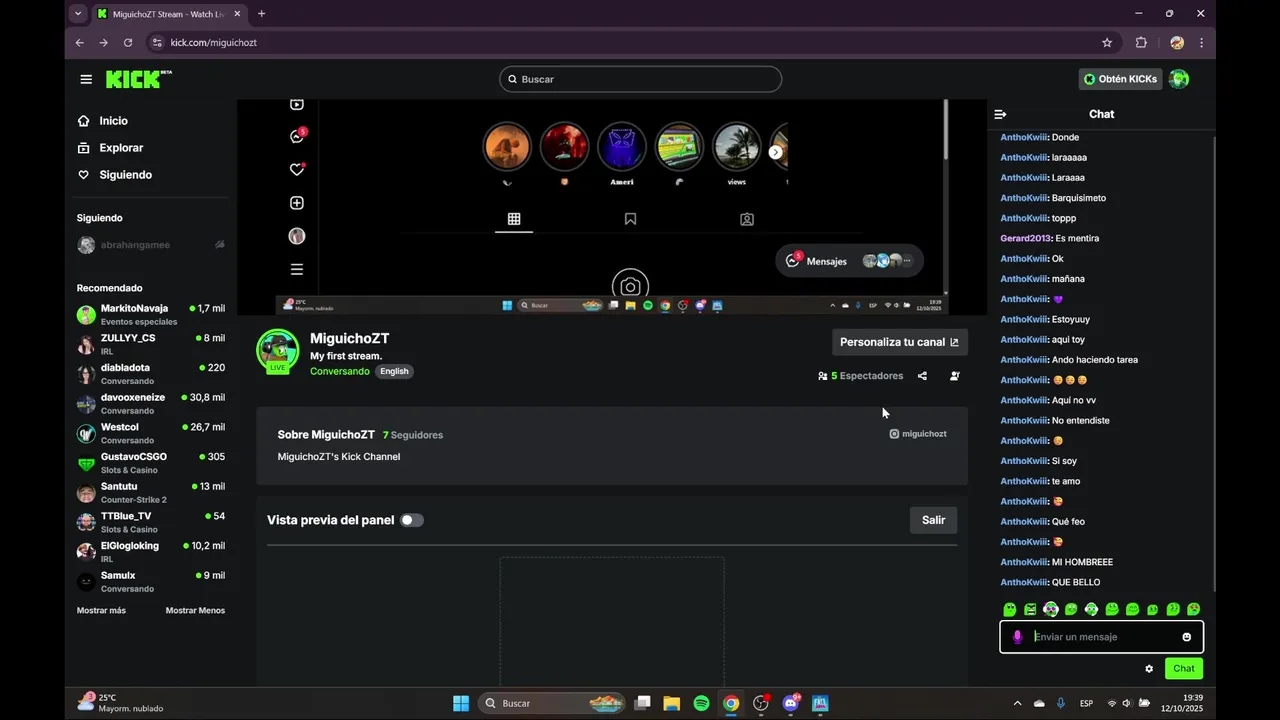Open the hamburger sidebar menu
The image size is (1280, 720).
pos(86,79)
